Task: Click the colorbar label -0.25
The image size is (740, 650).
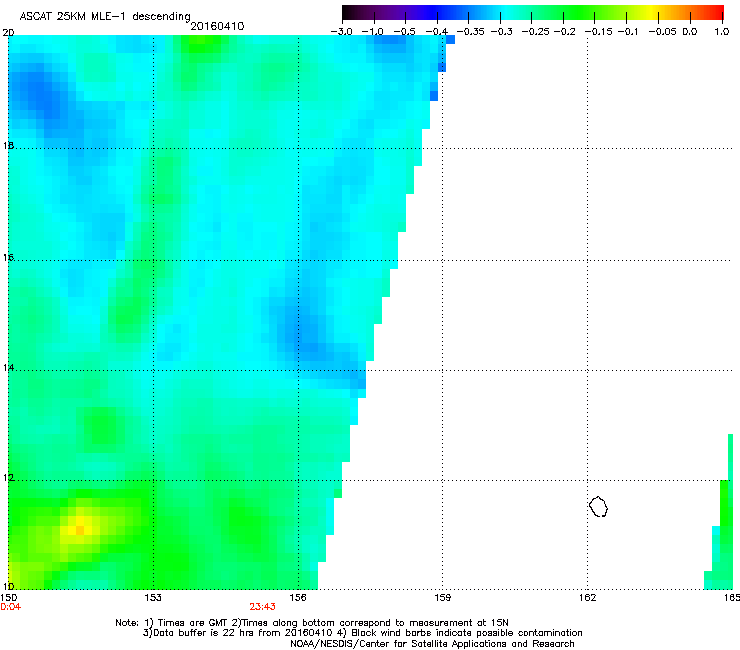Action: (x=535, y=32)
